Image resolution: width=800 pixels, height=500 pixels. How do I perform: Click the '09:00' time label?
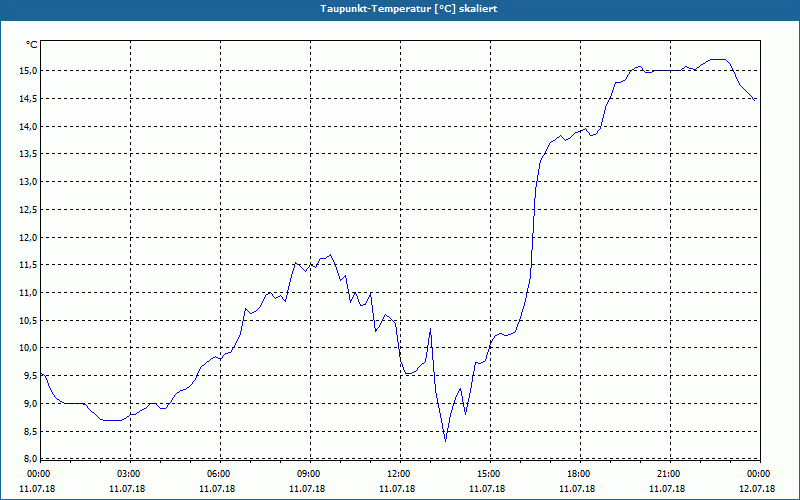[x=308, y=474]
